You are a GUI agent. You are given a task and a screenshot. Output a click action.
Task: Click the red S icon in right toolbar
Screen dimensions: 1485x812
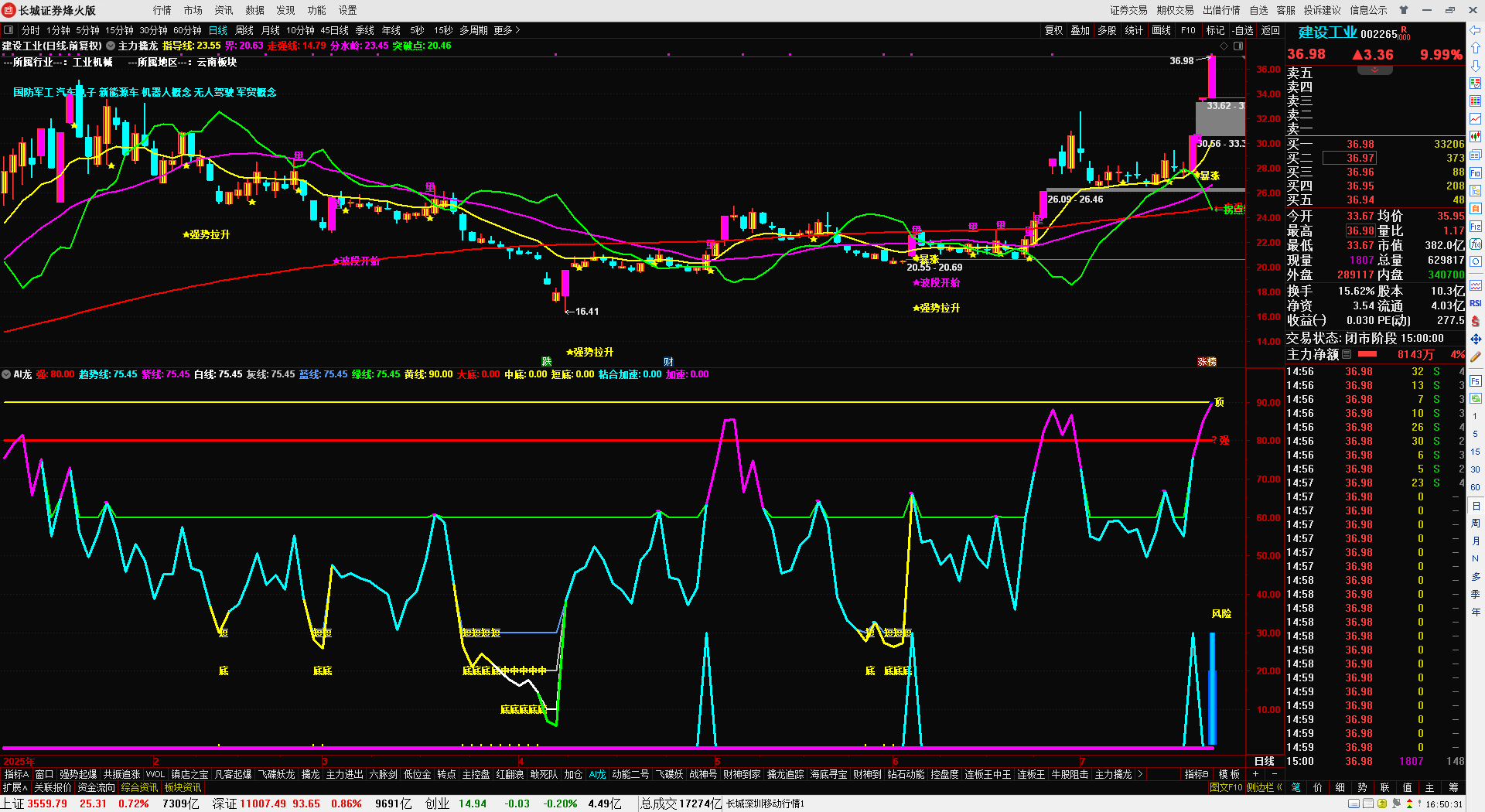point(1475,321)
